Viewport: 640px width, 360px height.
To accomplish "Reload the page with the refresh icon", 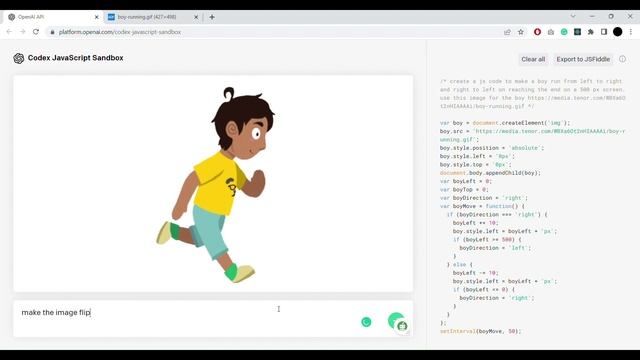I will click(36, 32).
